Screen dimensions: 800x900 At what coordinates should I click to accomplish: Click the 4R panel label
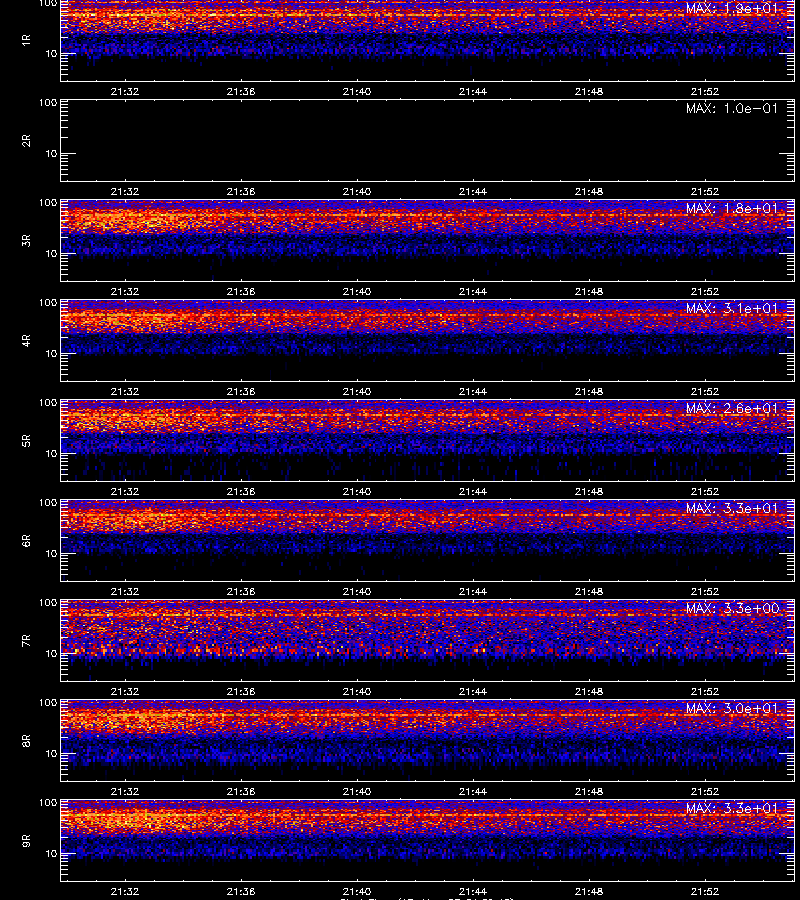tap(26, 340)
